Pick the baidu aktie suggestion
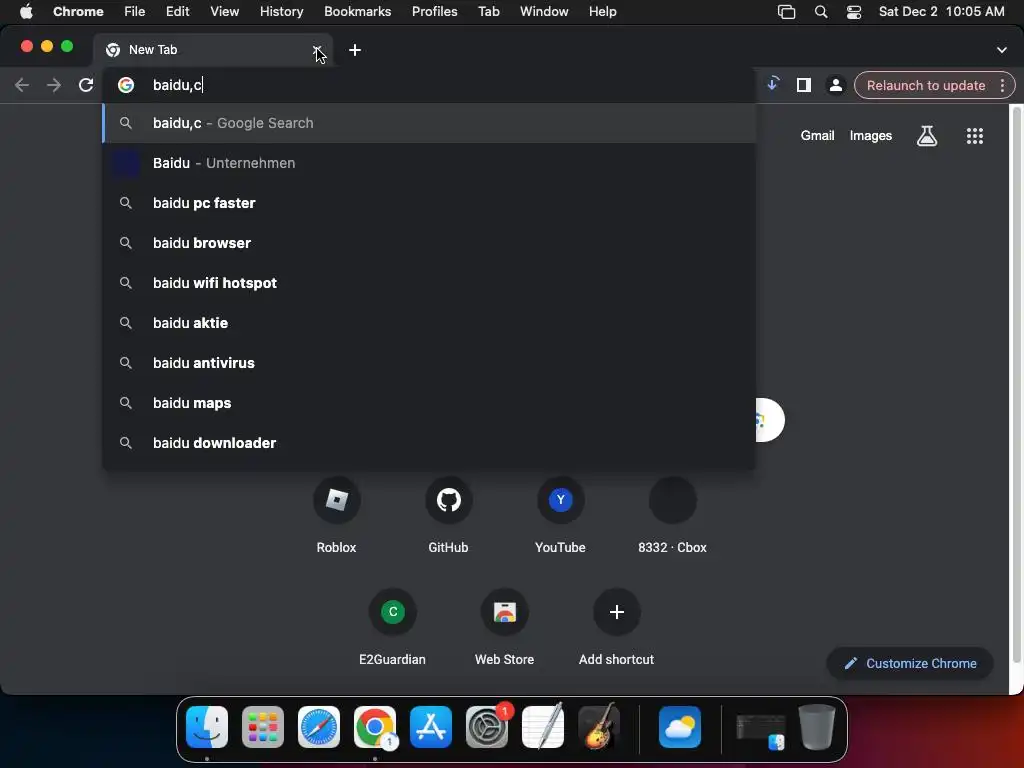The image size is (1024, 768). point(429,323)
